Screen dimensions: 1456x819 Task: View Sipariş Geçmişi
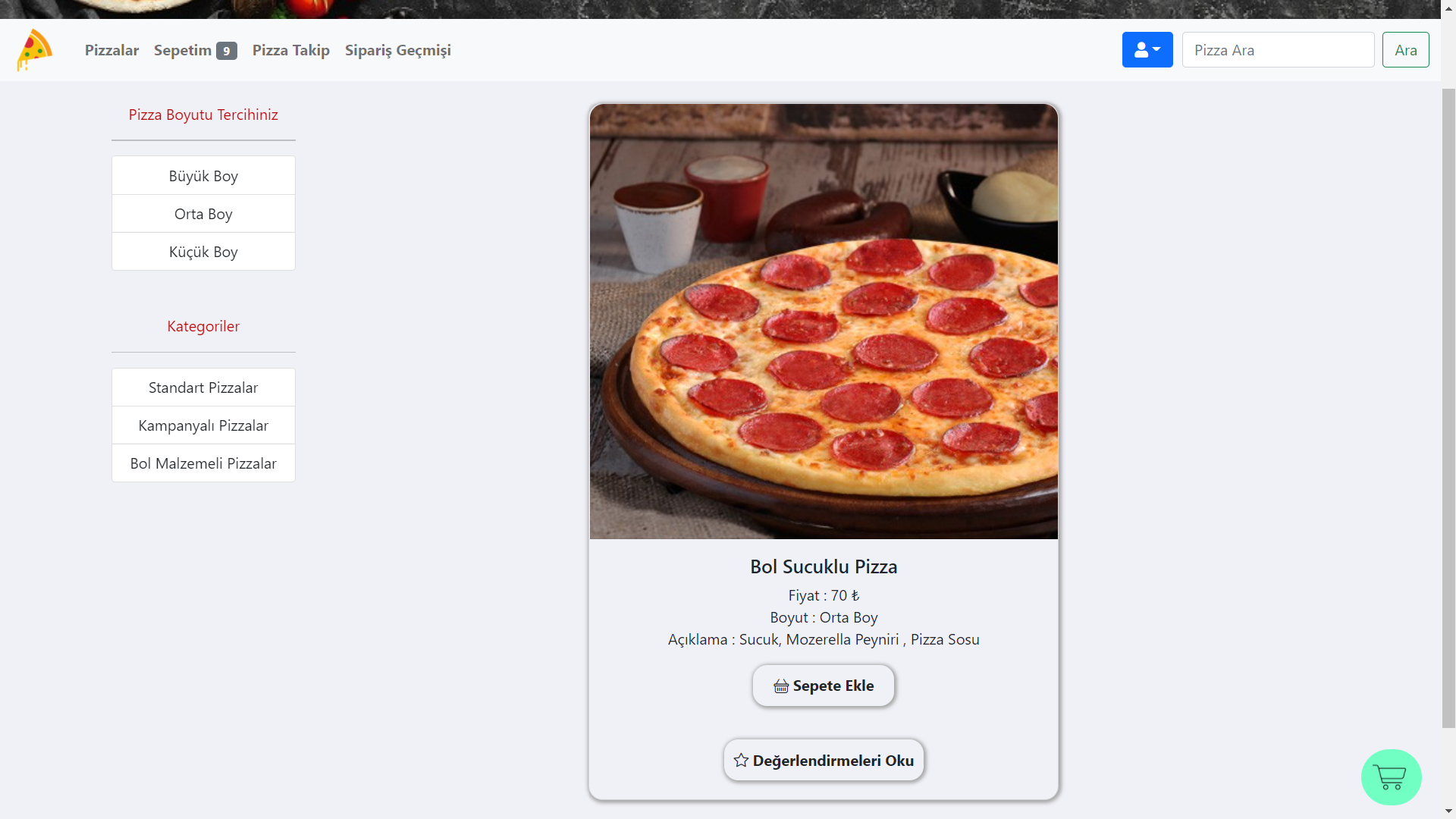[397, 50]
